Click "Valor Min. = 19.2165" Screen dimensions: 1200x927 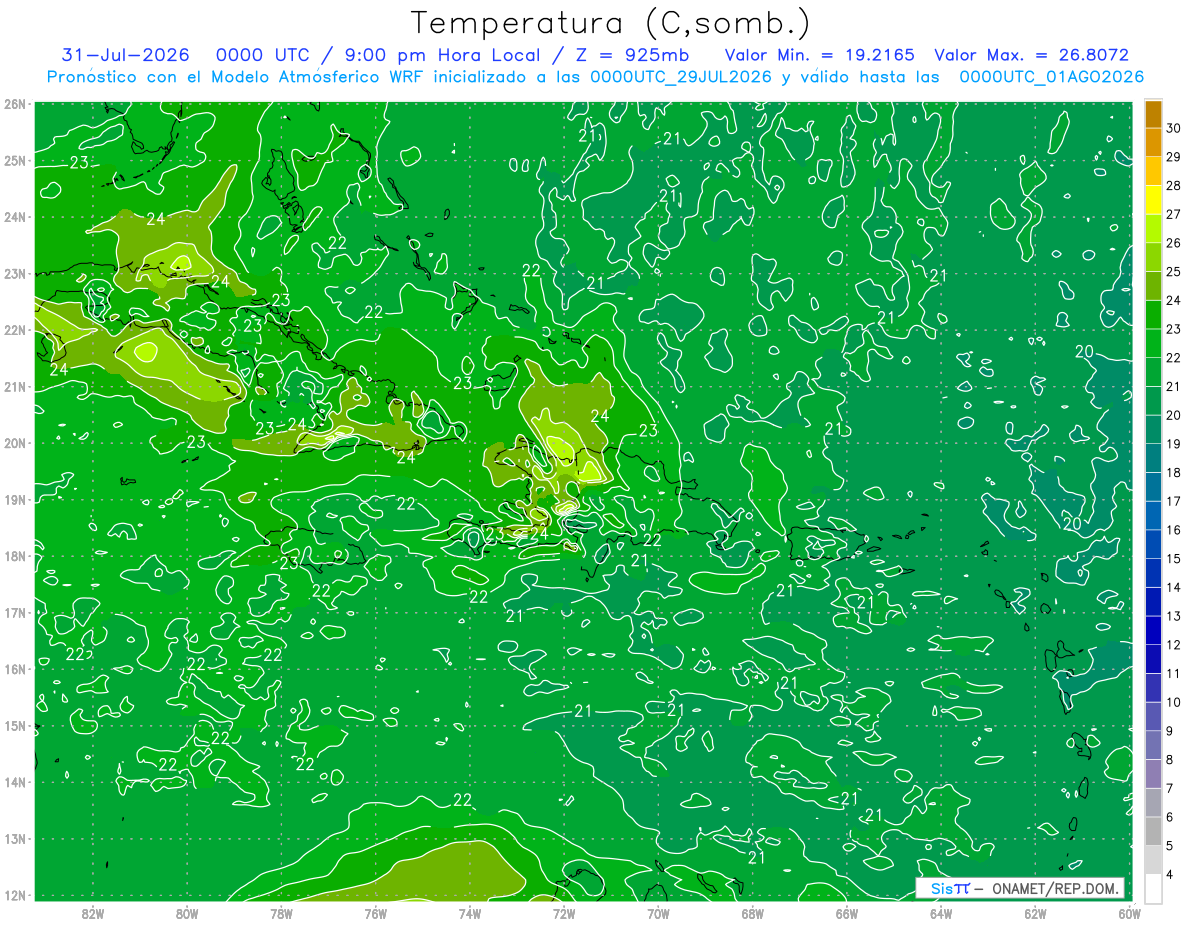[819, 55]
